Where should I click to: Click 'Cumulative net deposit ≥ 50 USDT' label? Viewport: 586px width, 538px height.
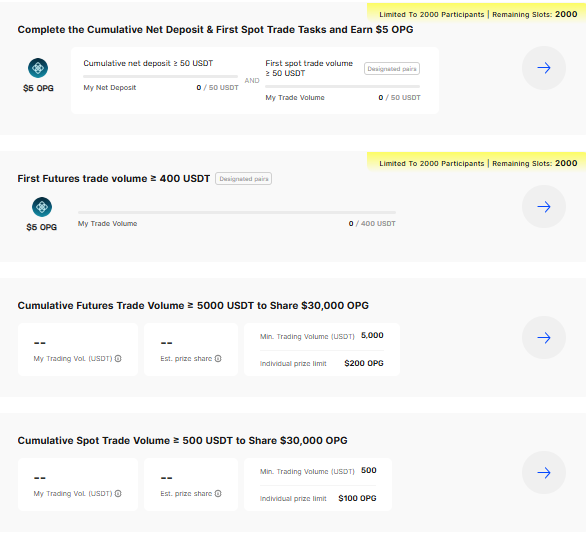point(148,63)
